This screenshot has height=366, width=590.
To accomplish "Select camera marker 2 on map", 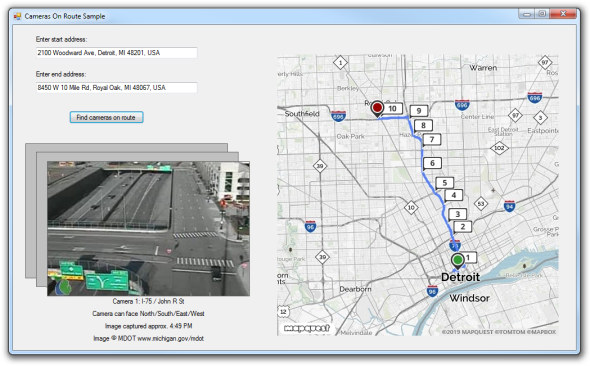I will click(x=462, y=227).
